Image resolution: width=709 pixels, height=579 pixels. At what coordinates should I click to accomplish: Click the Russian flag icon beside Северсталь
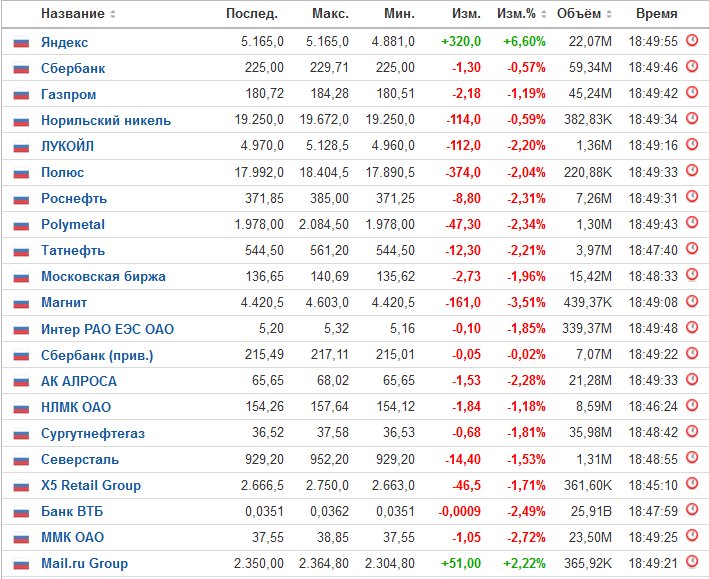(21, 460)
